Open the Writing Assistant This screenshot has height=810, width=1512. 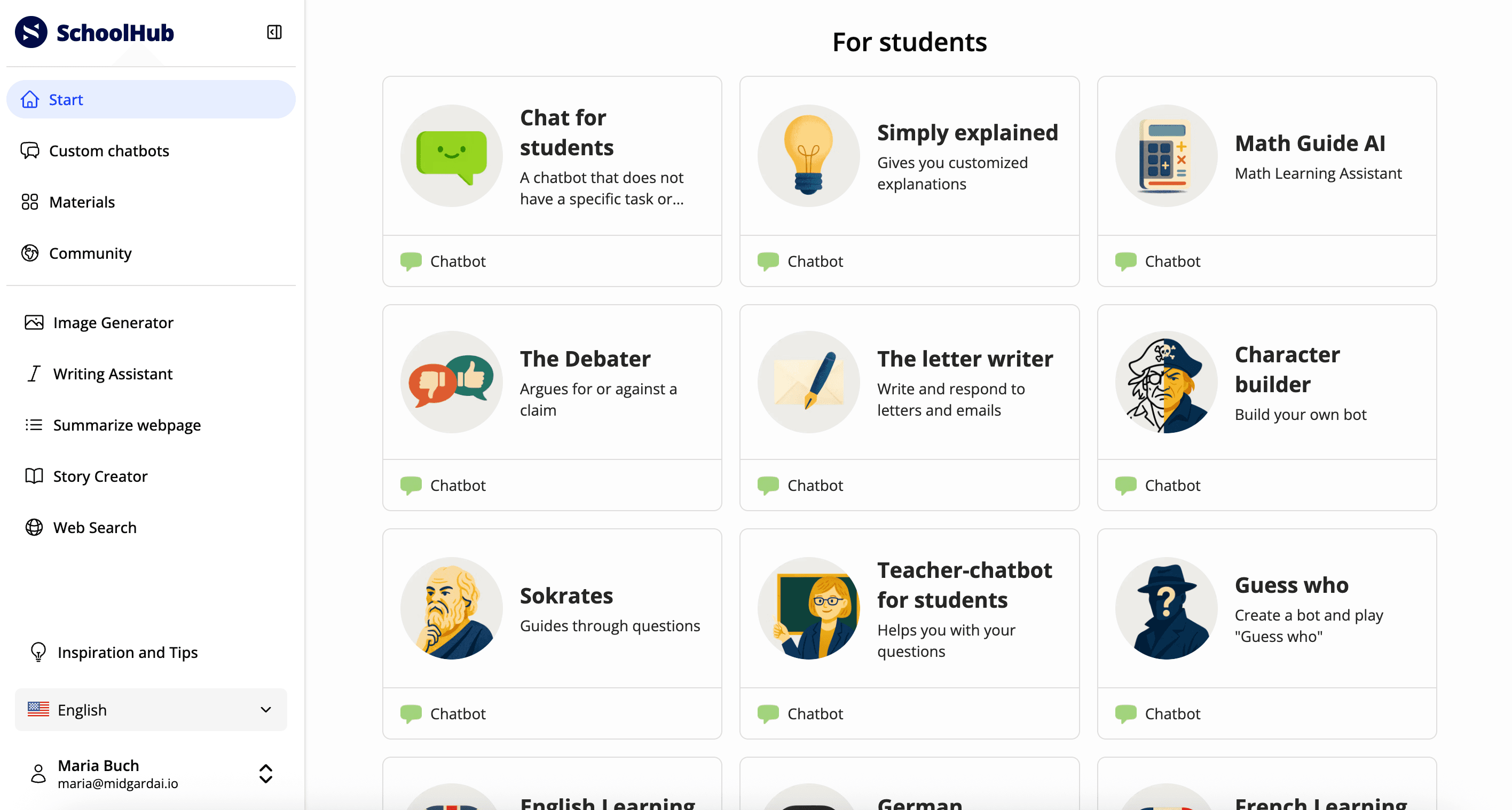(x=113, y=374)
